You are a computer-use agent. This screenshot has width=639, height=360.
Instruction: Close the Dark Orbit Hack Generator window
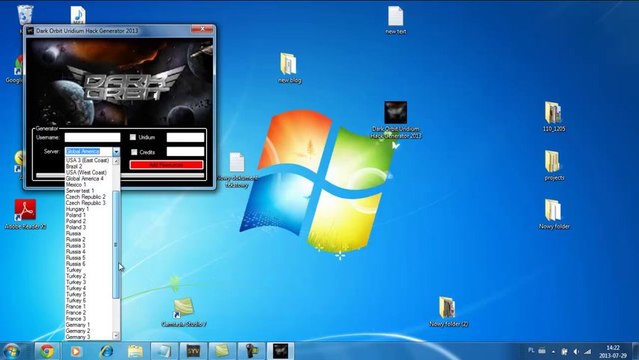202,29
